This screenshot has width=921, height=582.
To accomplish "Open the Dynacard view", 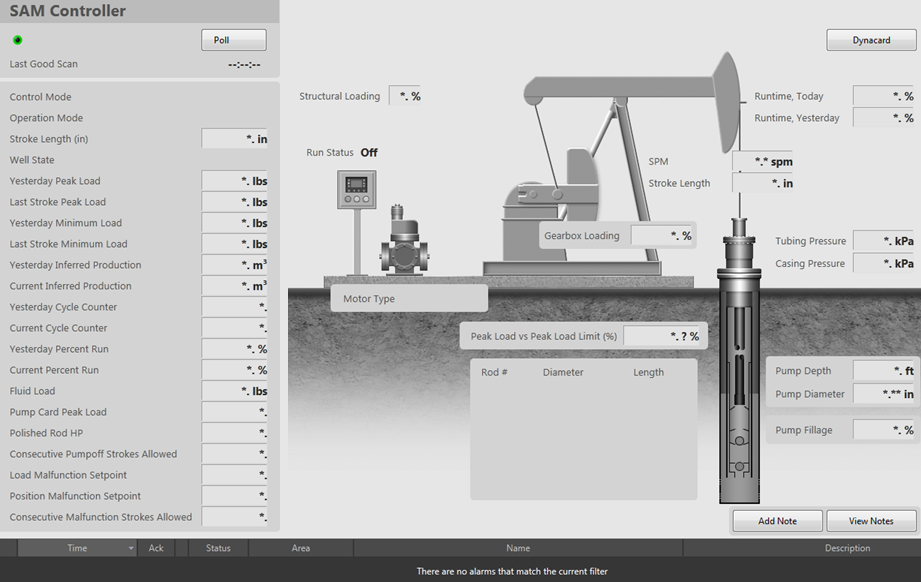I will [870, 40].
